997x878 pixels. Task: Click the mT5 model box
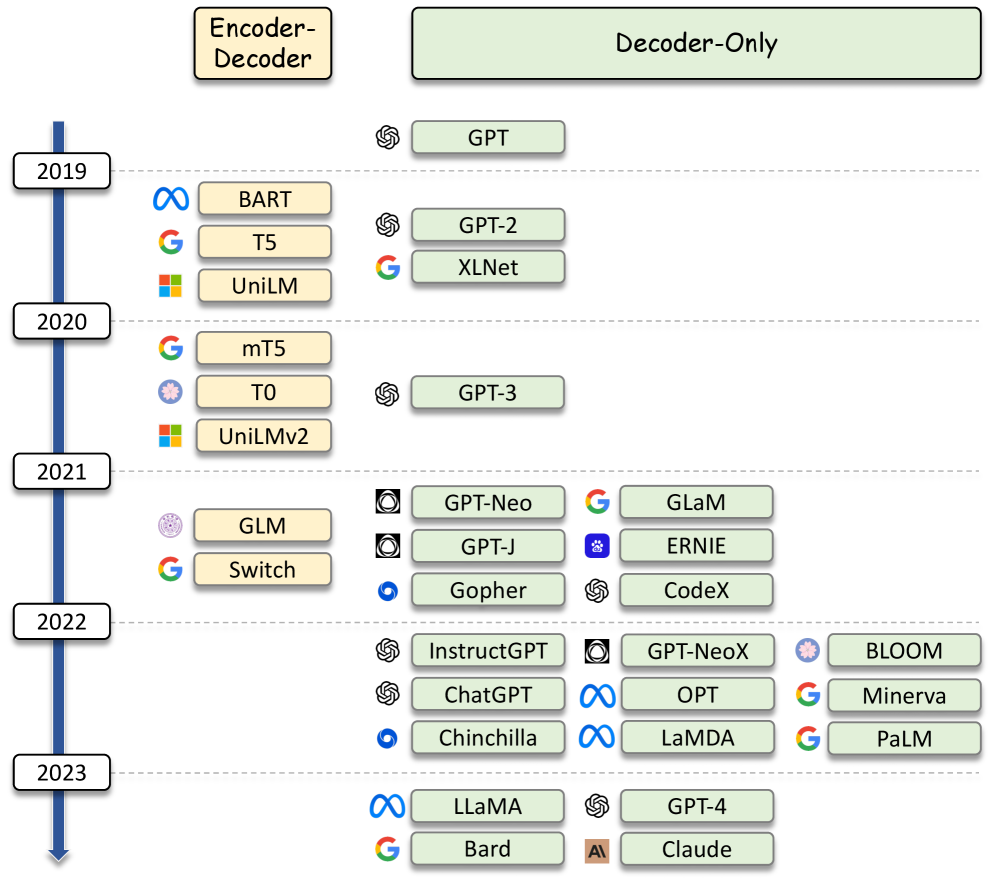coord(264,348)
